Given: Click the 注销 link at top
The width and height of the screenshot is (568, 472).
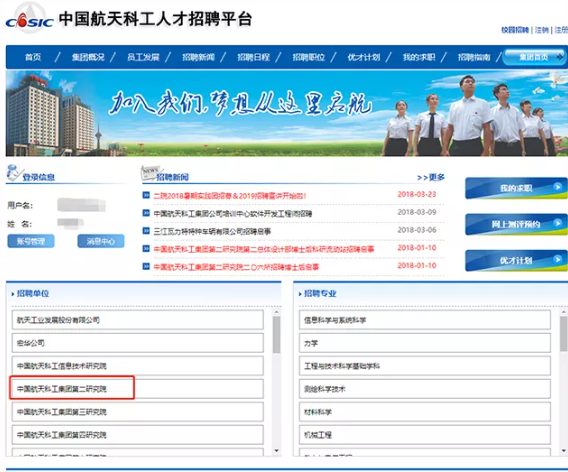Looking at the screenshot, I should [x=542, y=30].
